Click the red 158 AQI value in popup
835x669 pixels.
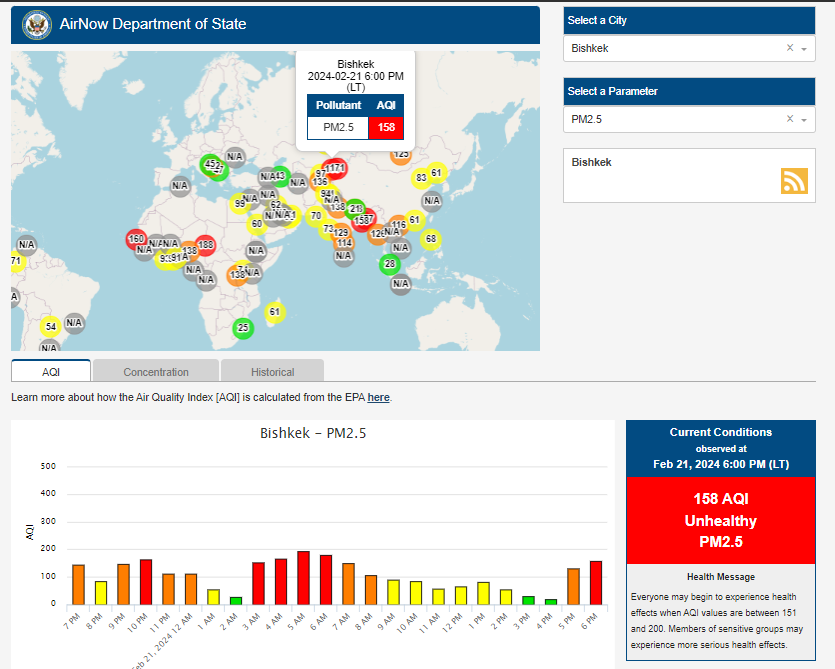pyautogui.click(x=386, y=127)
